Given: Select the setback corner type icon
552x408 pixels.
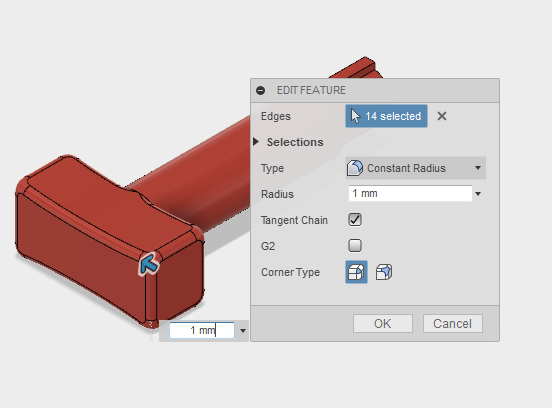Looking at the screenshot, I should pyautogui.click(x=384, y=272).
